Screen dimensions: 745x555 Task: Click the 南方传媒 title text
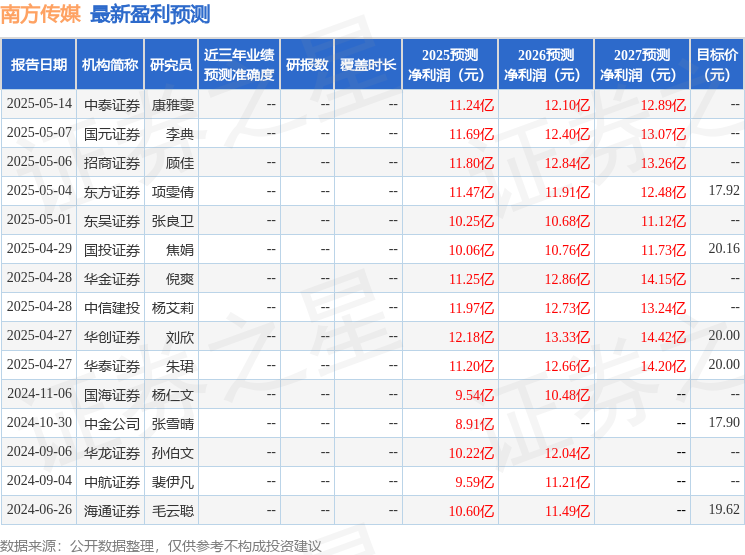(41, 14)
